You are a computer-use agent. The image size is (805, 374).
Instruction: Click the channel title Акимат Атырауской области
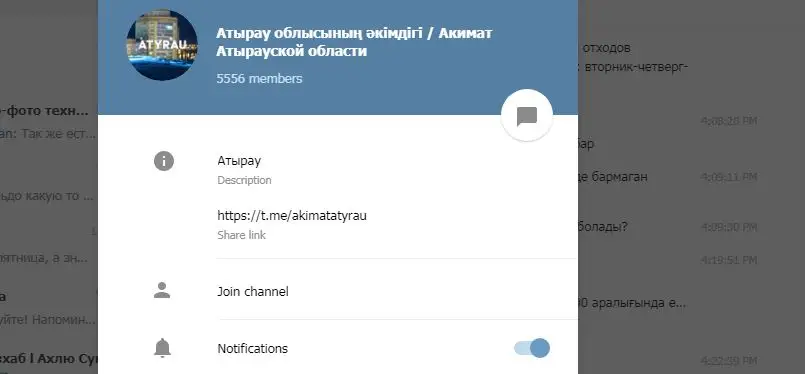[x=354, y=42]
